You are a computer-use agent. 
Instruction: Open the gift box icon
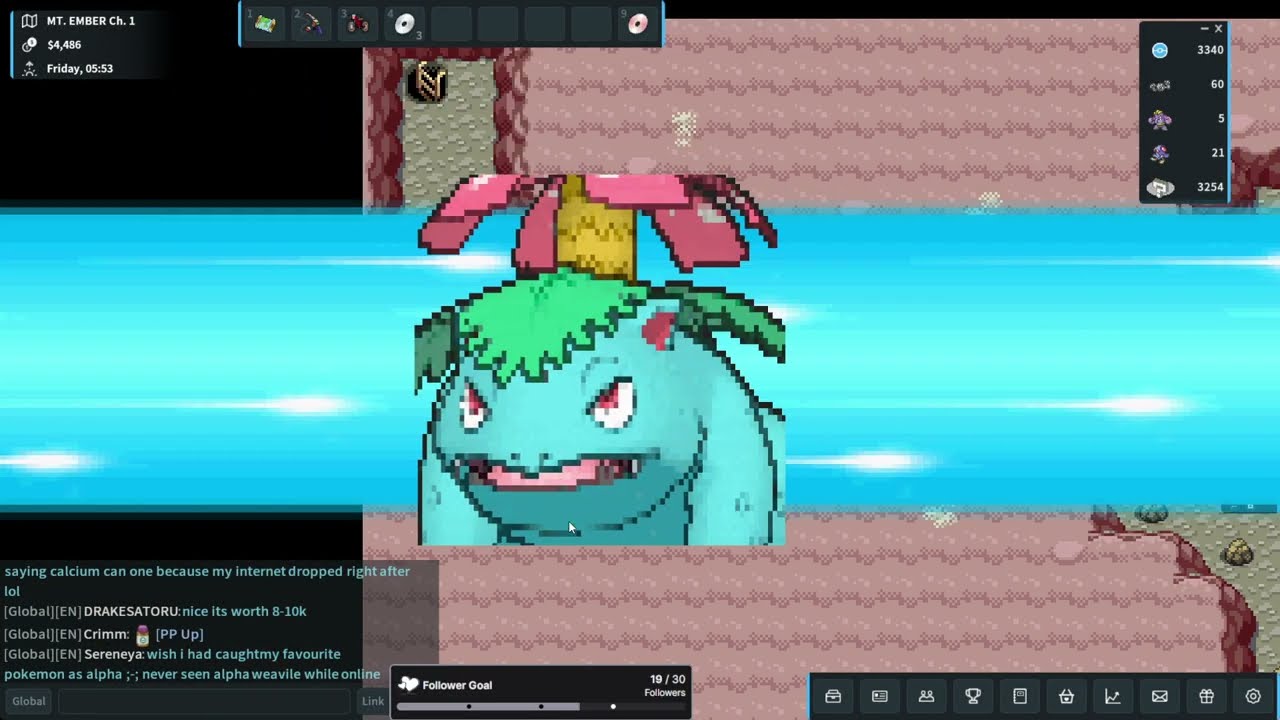pos(1206,696)
